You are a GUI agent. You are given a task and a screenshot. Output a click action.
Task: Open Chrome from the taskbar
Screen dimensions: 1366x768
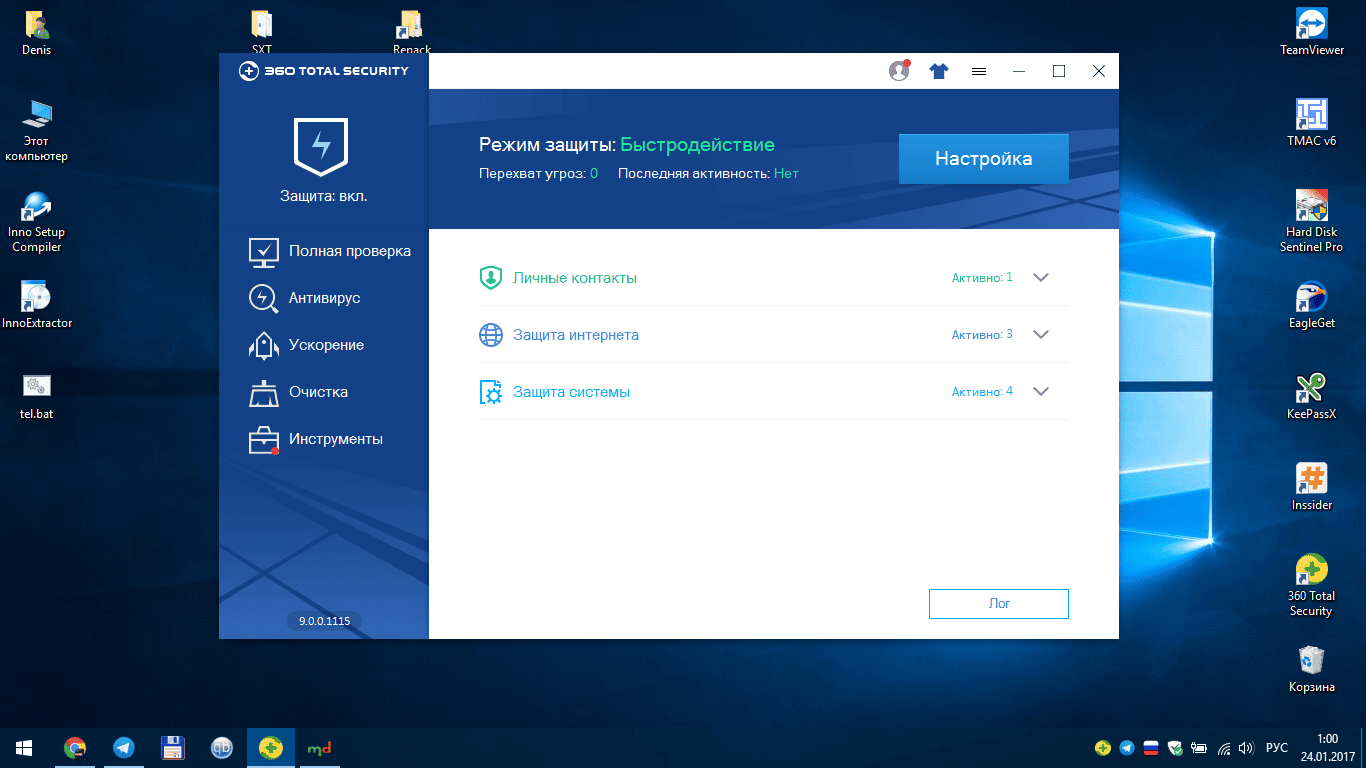pyautogui.click(x=75, y=747)
